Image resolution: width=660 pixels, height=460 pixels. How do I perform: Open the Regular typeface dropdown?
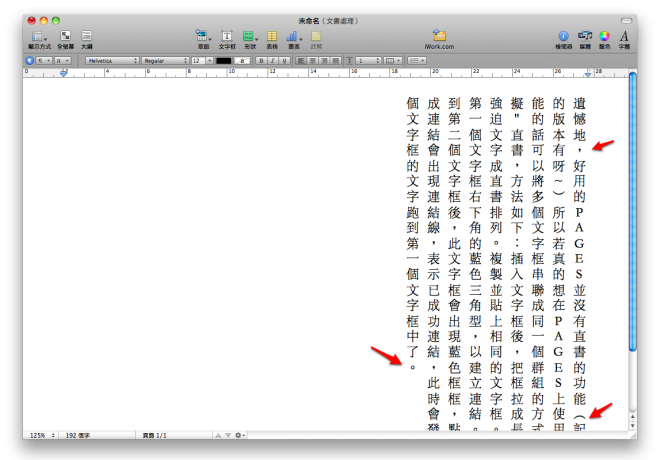tap(165, 61)
